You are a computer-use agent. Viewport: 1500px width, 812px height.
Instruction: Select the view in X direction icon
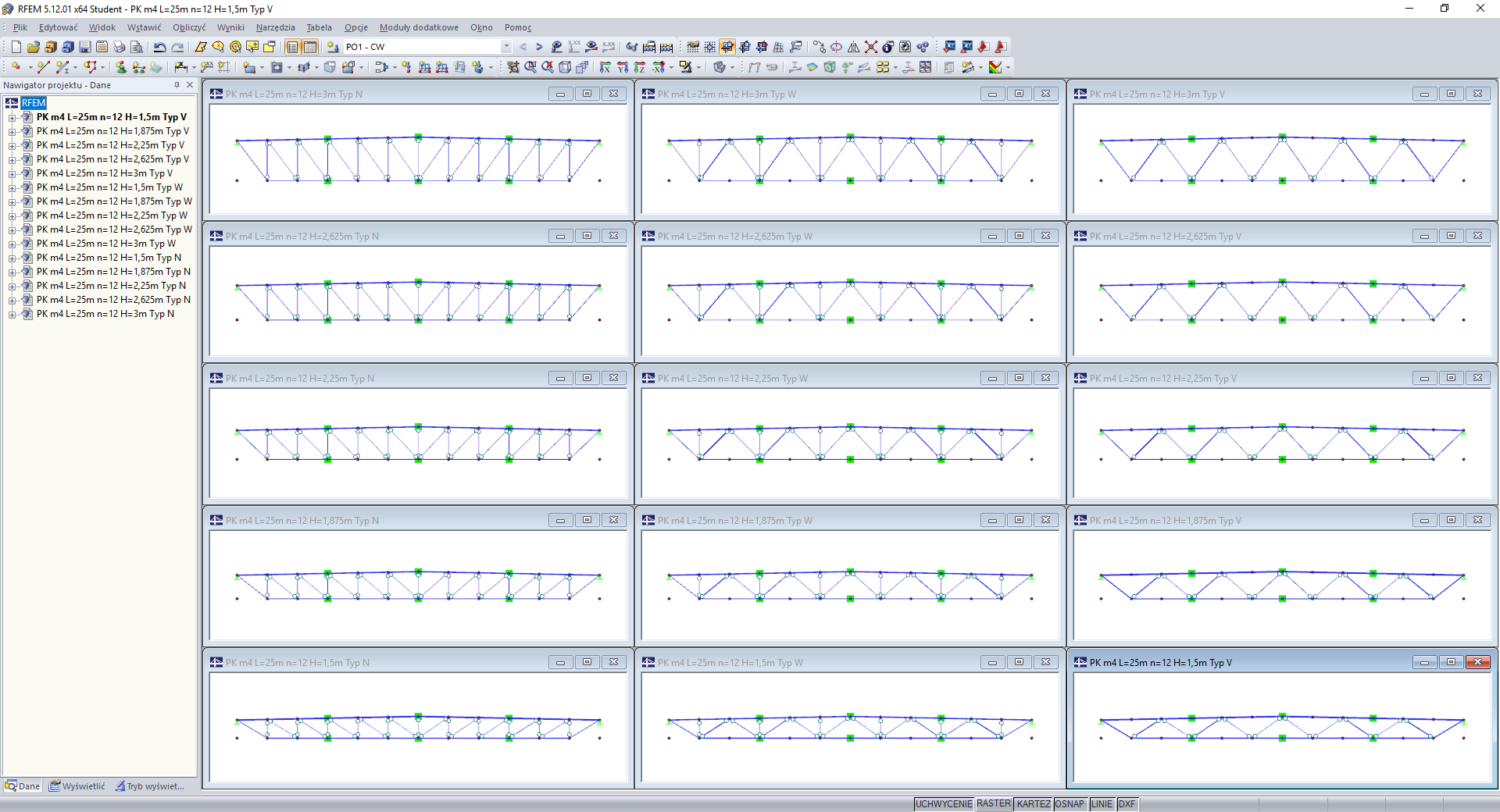606,67
